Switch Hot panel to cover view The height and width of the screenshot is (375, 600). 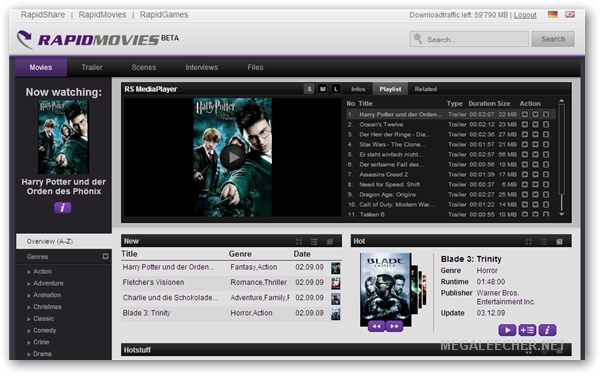pos(559,242)
